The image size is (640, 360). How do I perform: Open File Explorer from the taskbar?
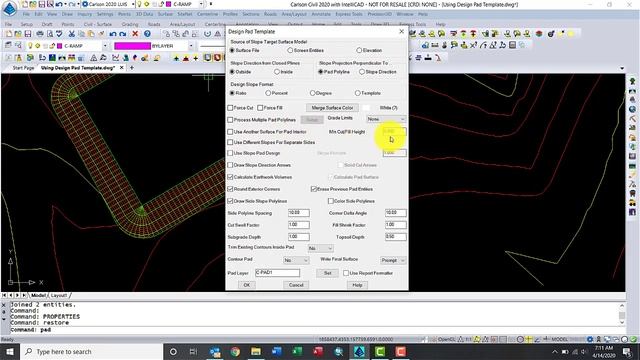click(x=256, y=351)
